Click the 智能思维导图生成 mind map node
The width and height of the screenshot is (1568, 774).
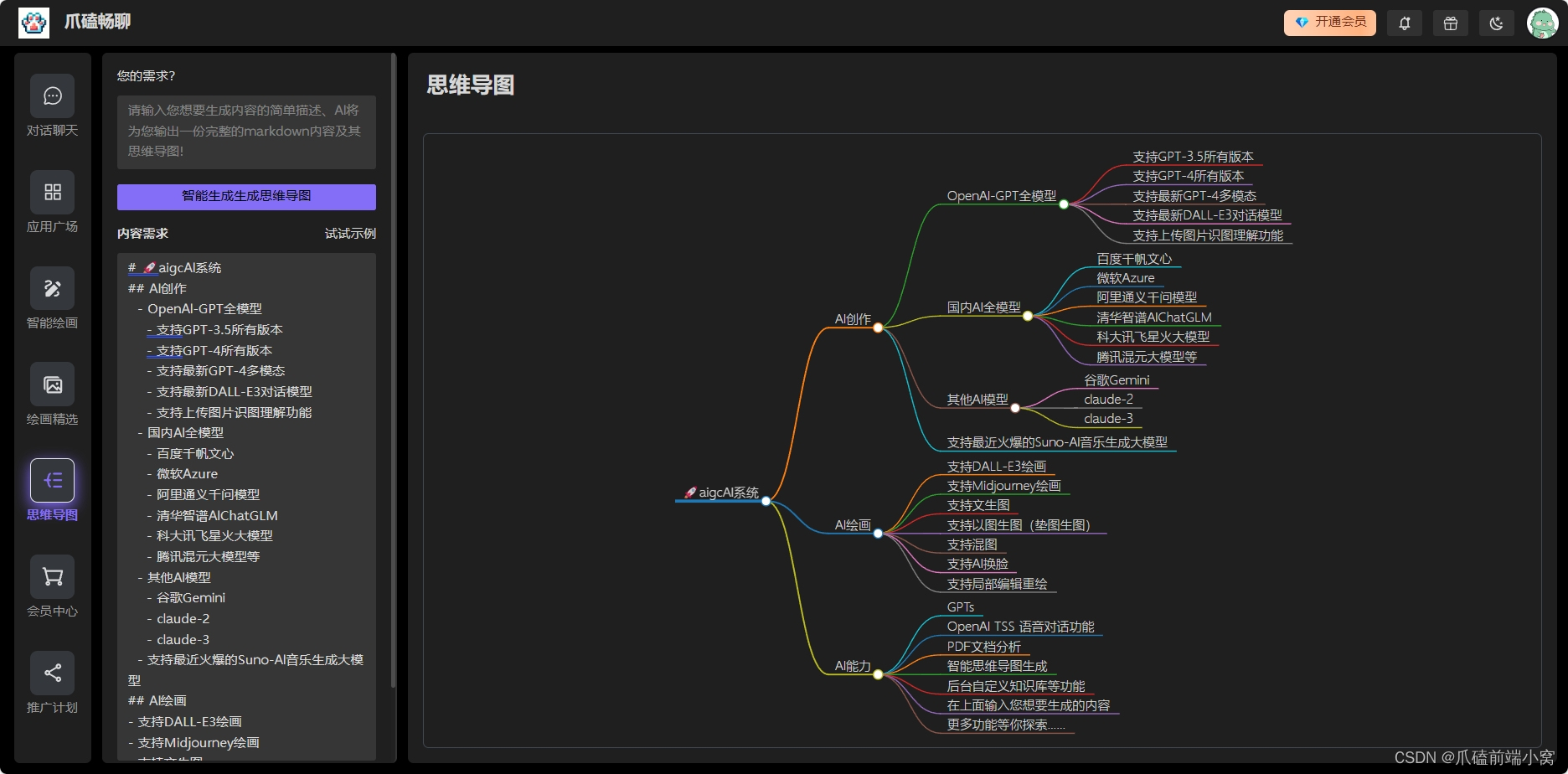997,666
